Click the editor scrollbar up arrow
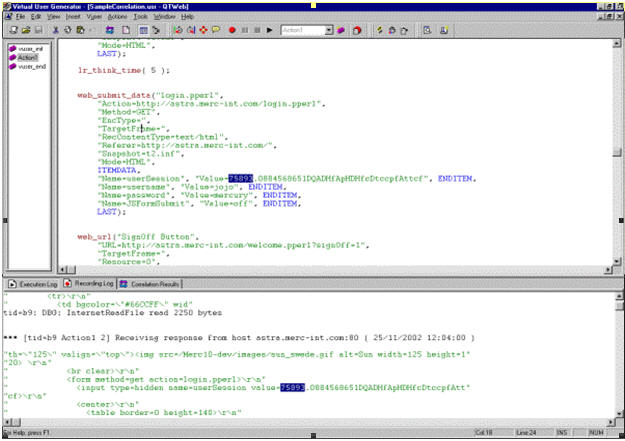The height and width of the screenshot is (441, 625). coord(617,43)
